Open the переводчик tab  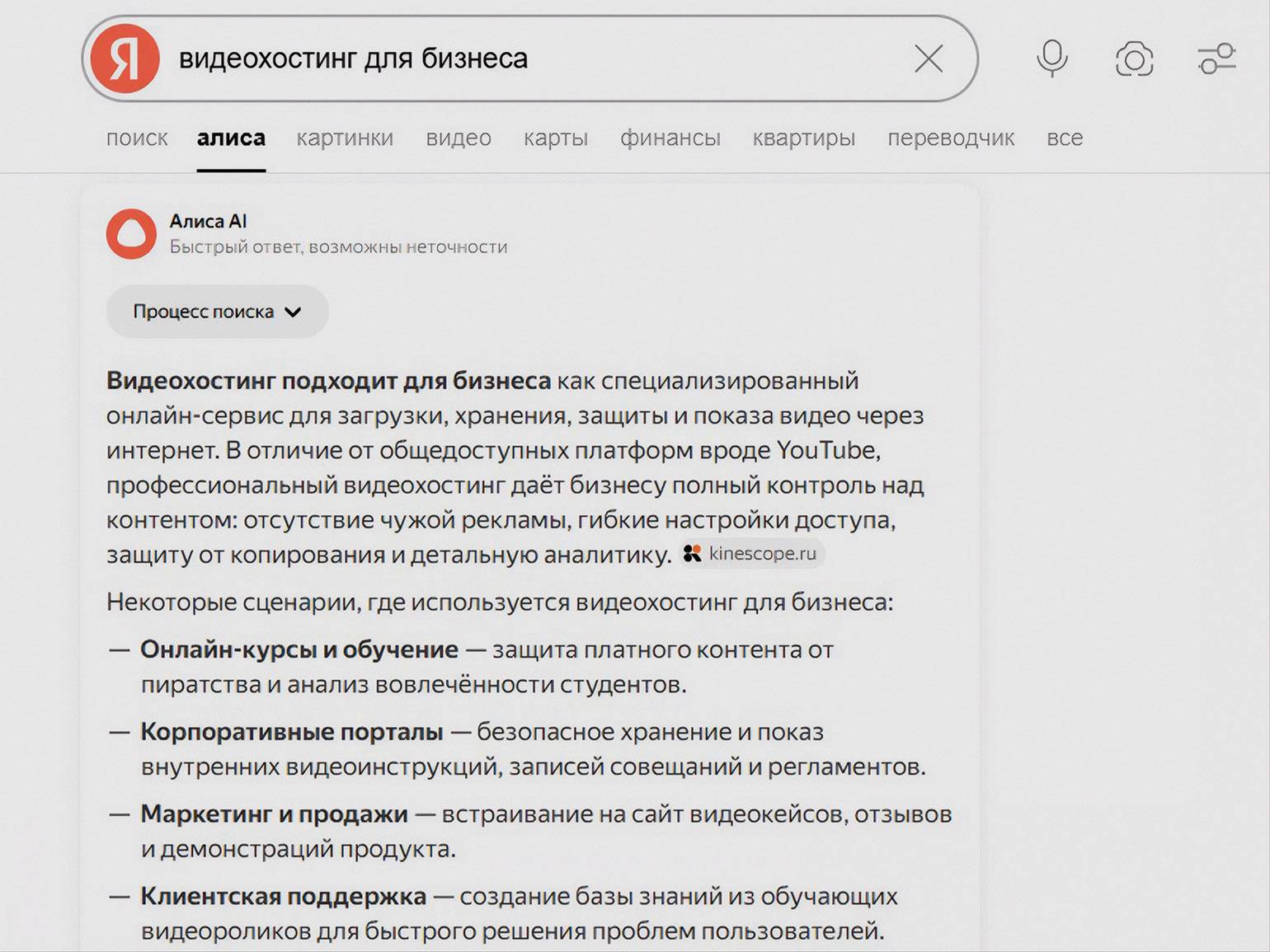(x=951, y=138)
